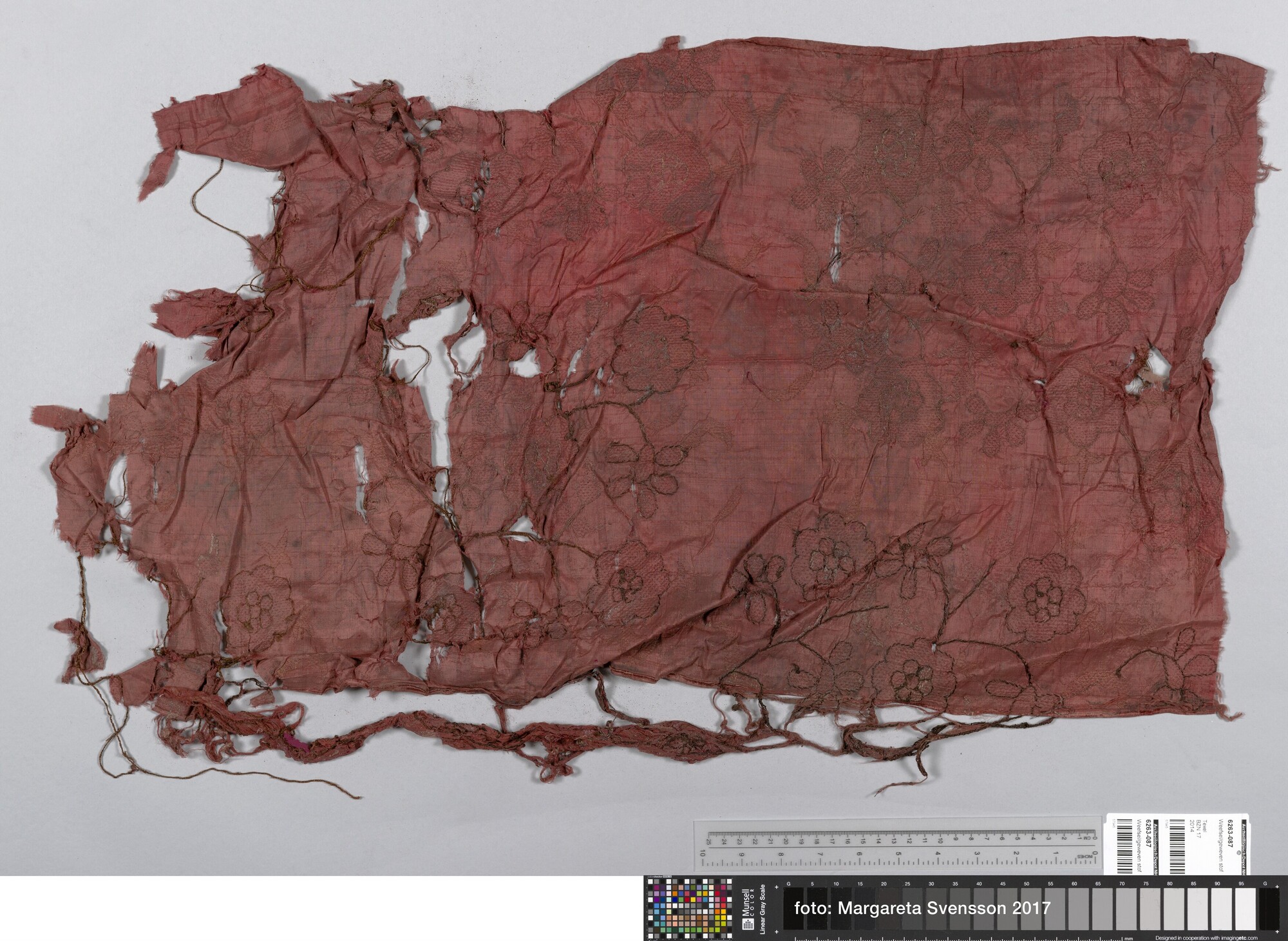1288x941 pixels.
Task: Click the 'foto: Margareta Svensson 2017' caption
Action: (x=922, y=909)
